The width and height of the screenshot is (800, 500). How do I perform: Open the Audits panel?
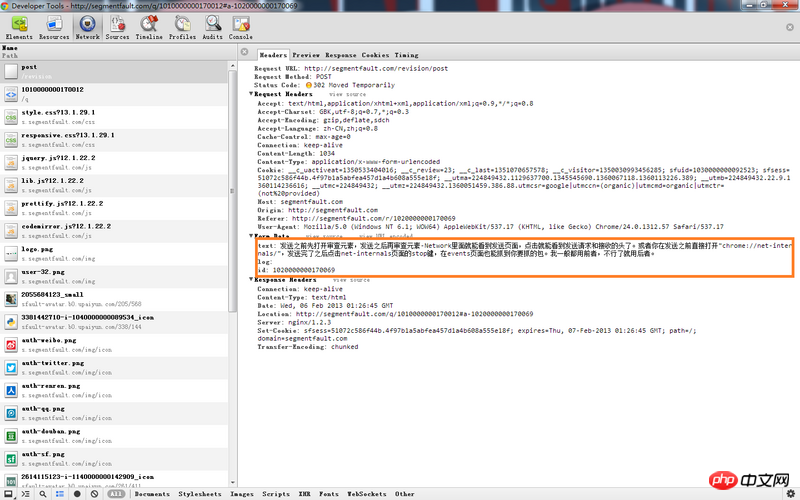[x=212, y=28]
